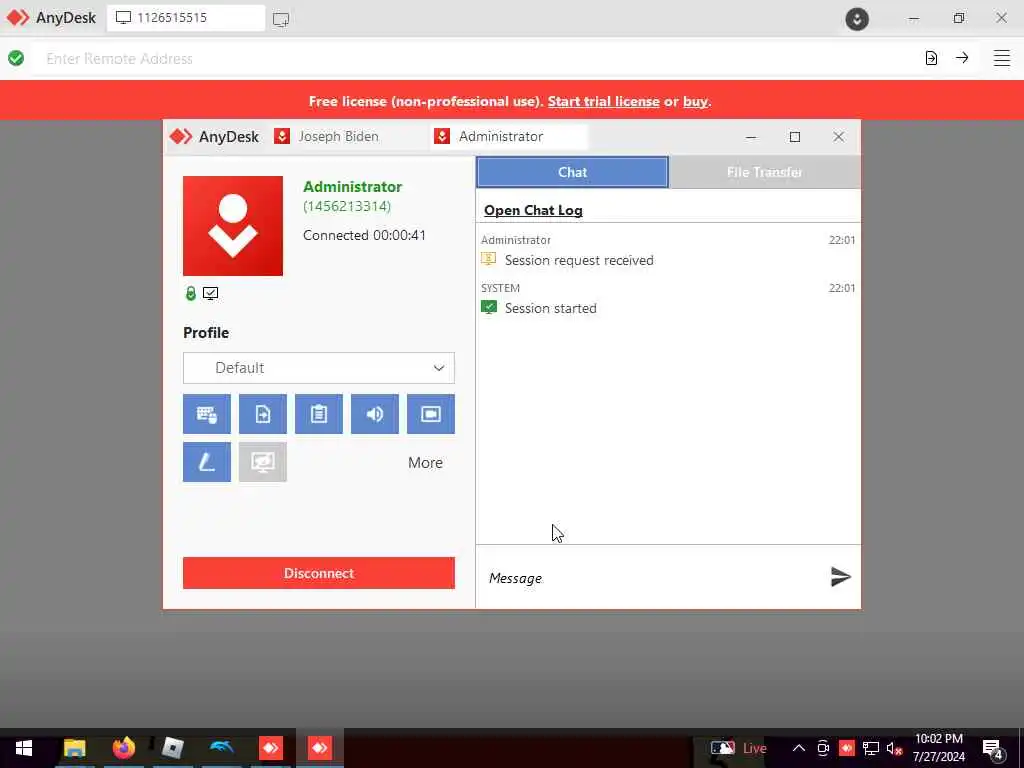Click connect arrow beside address bar
This screenshot has height=768, width=1024.
click(962, 58)
